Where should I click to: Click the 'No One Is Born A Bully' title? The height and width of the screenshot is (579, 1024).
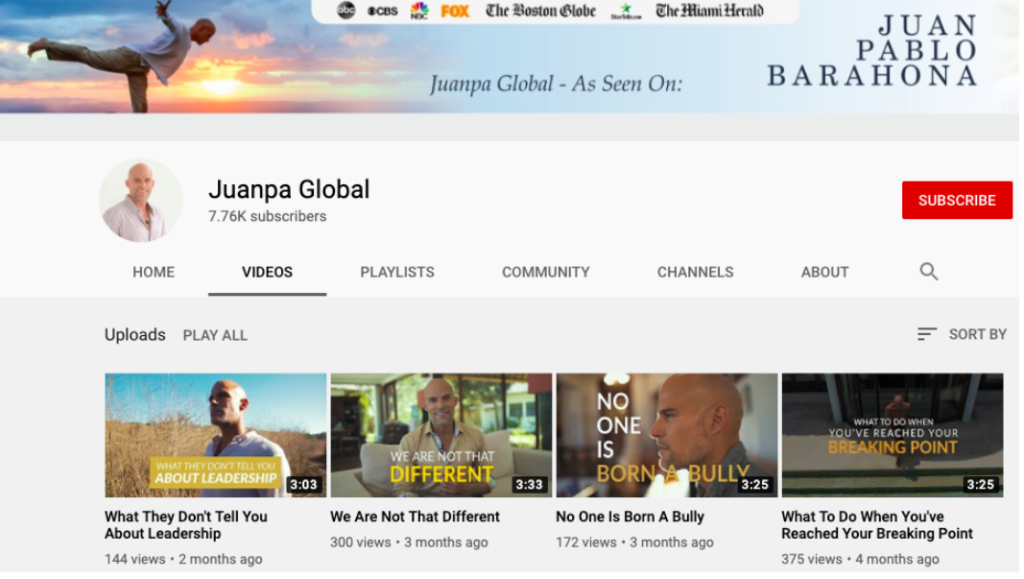click(630, 517)
